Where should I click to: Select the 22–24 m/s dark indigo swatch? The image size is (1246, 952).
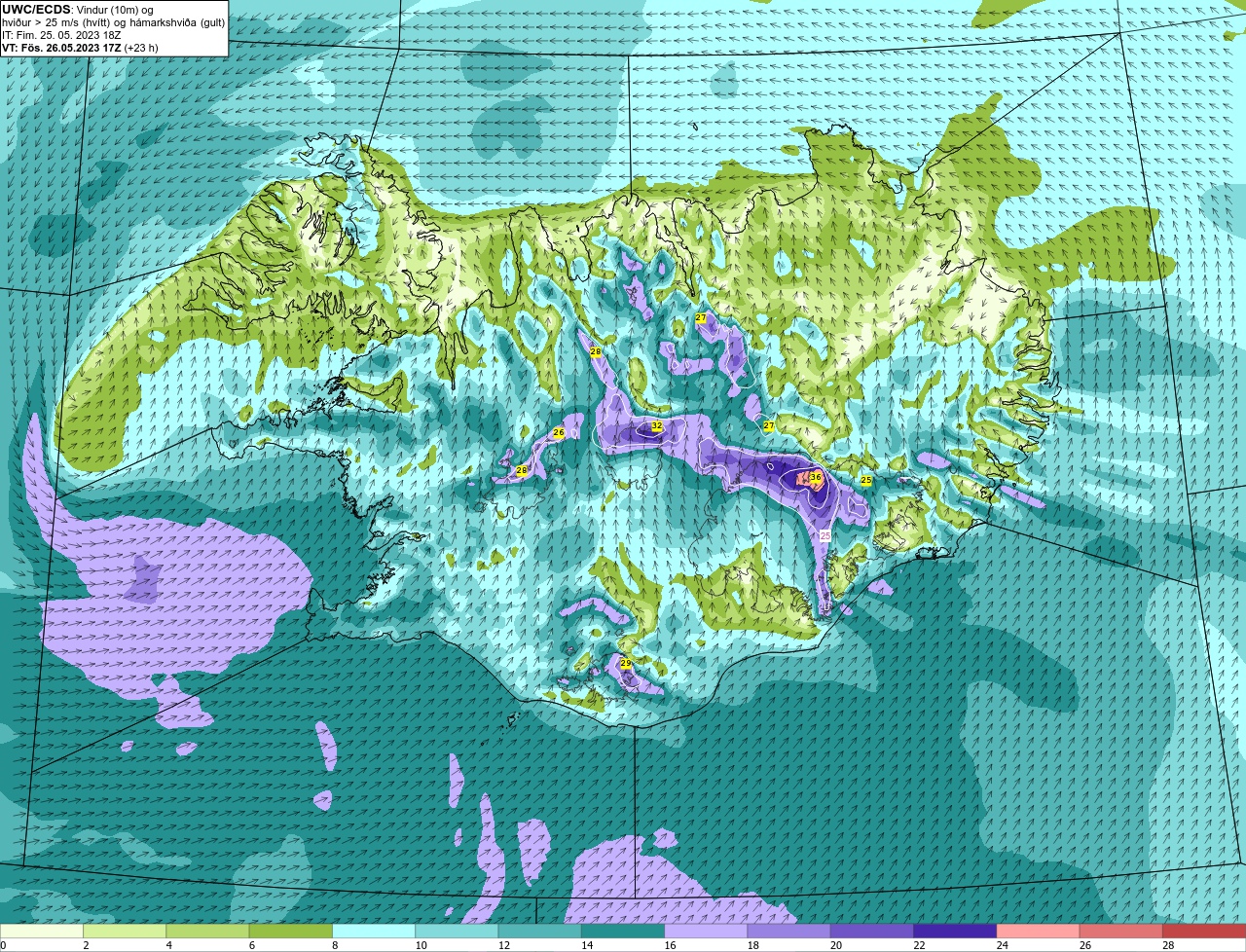click(955, 932)
